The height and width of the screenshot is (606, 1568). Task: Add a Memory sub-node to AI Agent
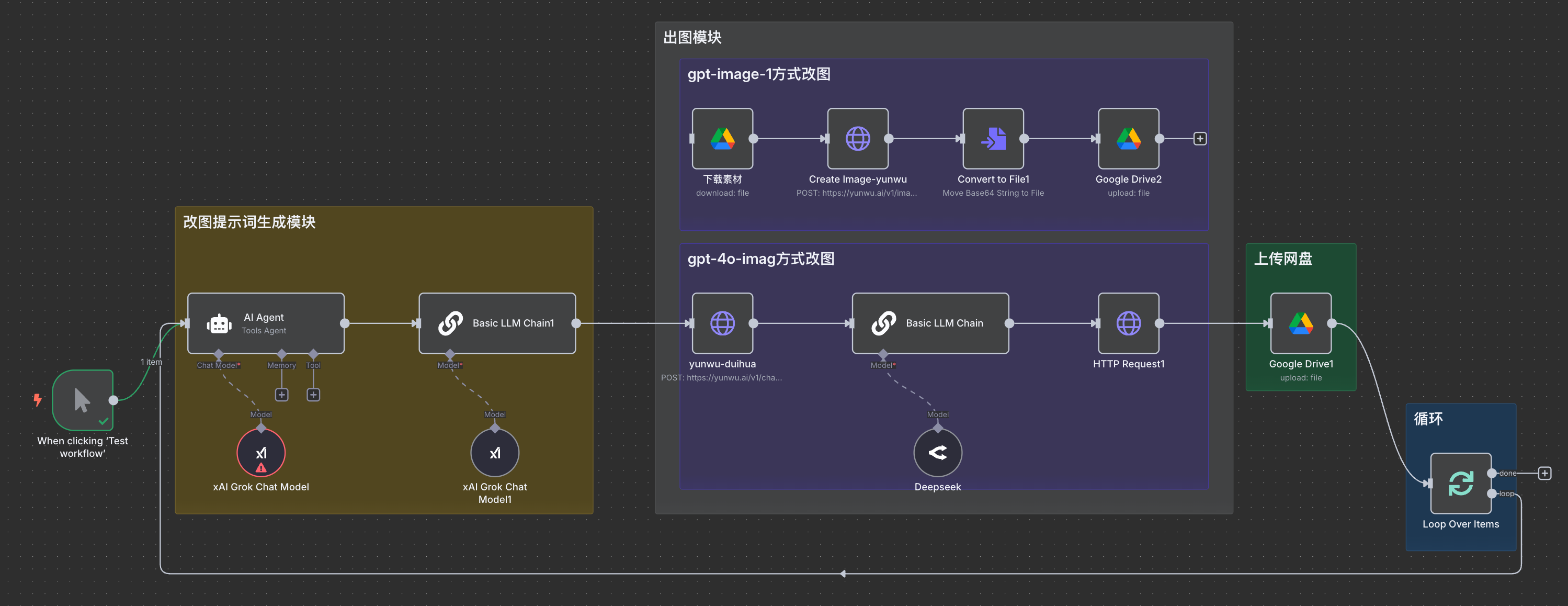[282, 395]
